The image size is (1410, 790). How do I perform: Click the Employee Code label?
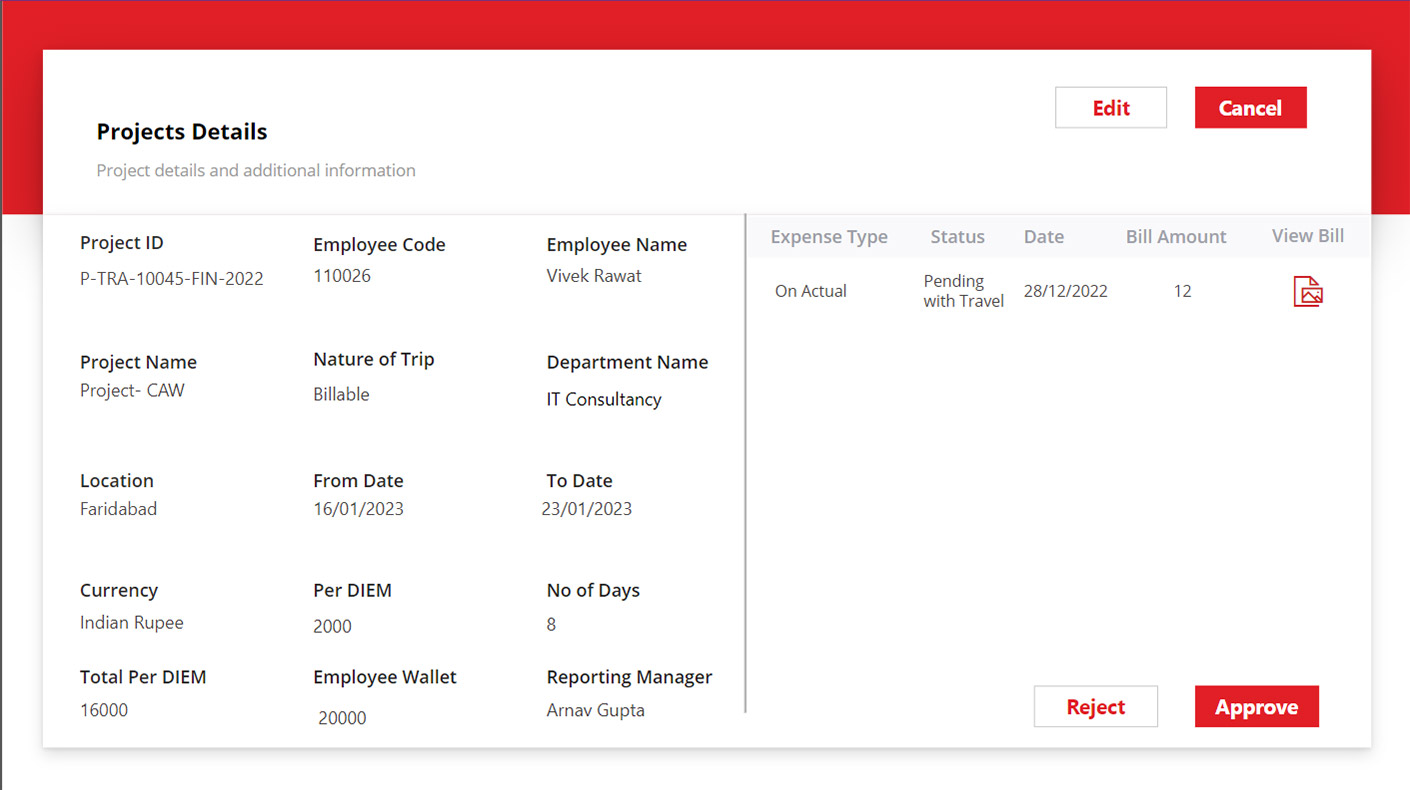379,245
